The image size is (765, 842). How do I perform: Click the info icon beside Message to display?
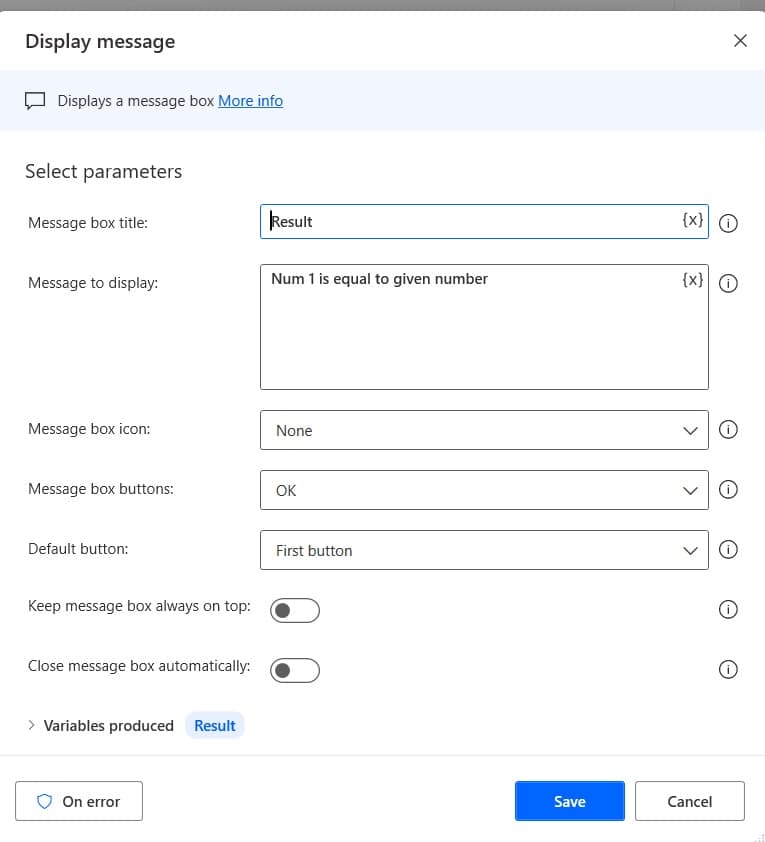coord(728,283)
